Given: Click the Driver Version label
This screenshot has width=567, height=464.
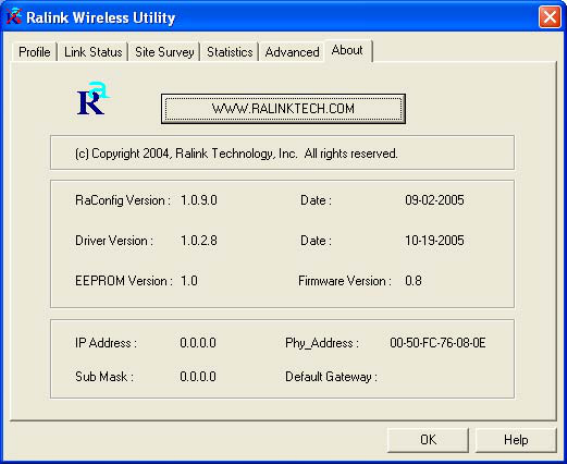Looking at the screenshot, I should (x=114, y=240).
